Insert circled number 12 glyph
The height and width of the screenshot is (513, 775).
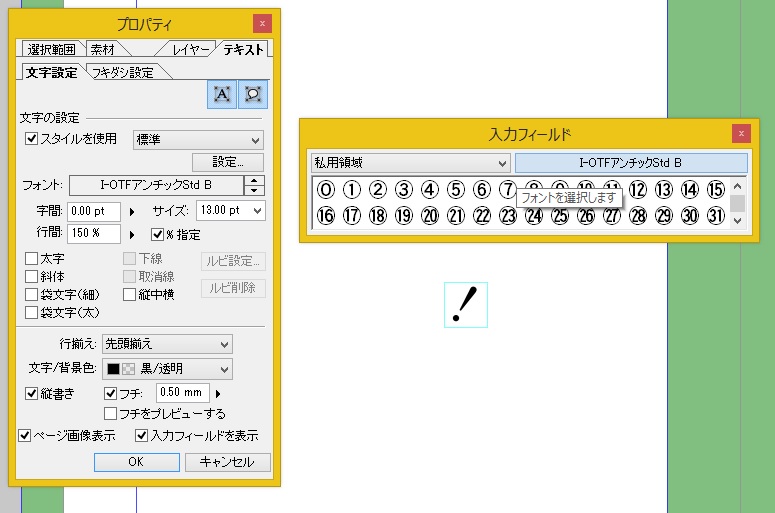tap(638, 190)
